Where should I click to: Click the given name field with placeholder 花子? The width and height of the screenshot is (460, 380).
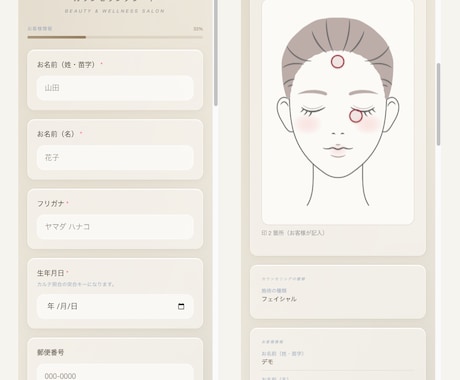click(115, 158)
